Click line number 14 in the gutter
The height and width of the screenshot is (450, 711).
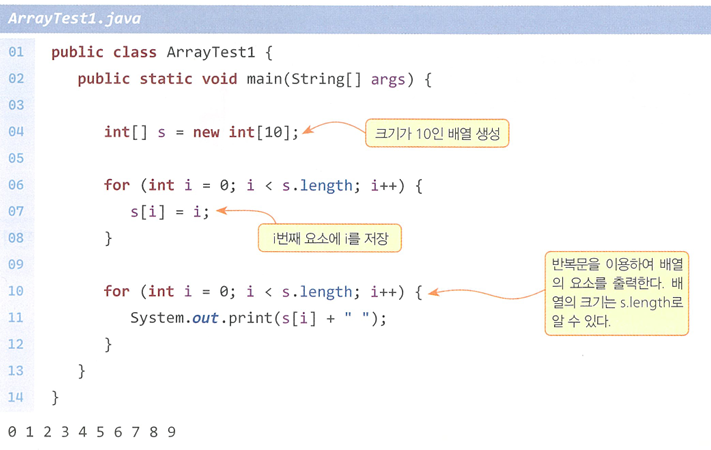pos(16,397)
